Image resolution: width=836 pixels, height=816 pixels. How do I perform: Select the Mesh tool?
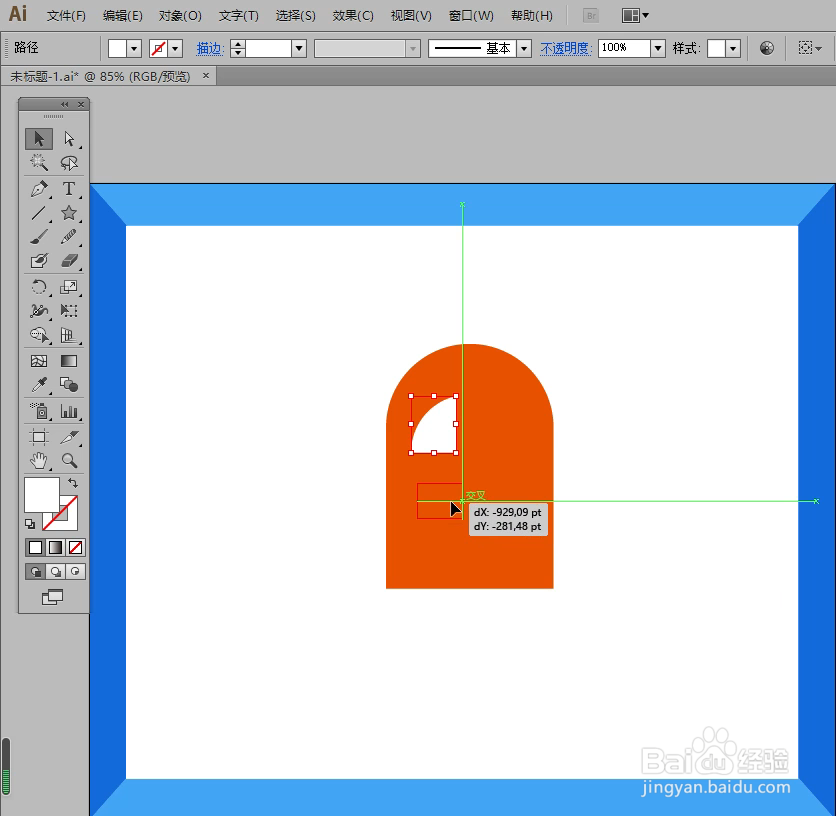coord(39,361)
